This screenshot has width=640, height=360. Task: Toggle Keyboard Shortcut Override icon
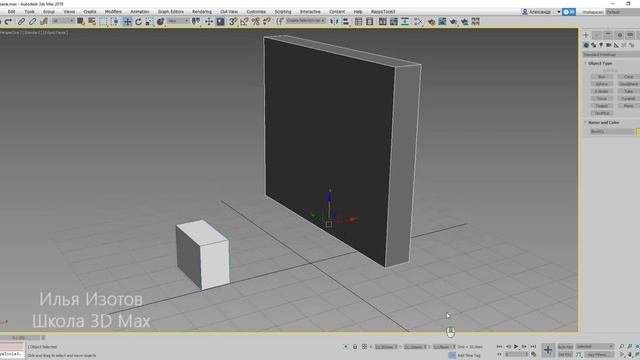point(220,22)
